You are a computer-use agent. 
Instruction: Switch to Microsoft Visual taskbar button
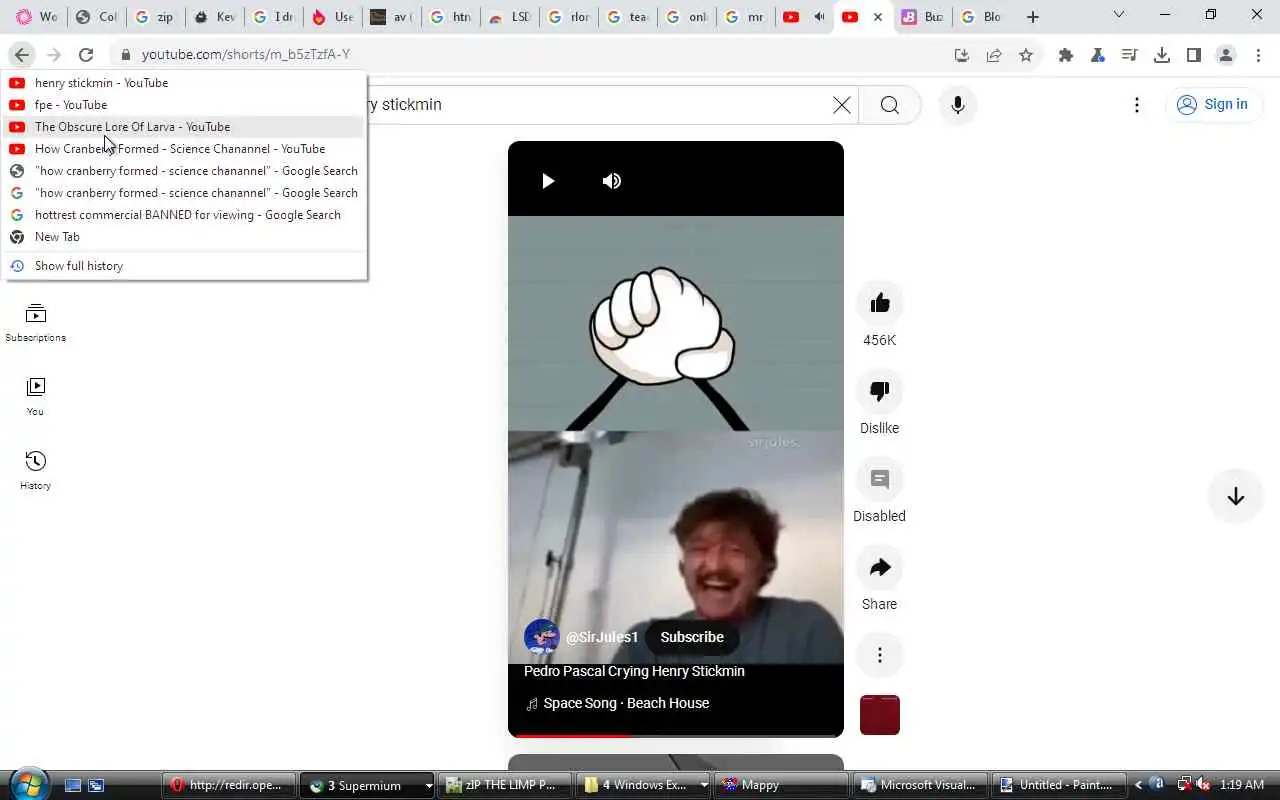click(920, 785)
